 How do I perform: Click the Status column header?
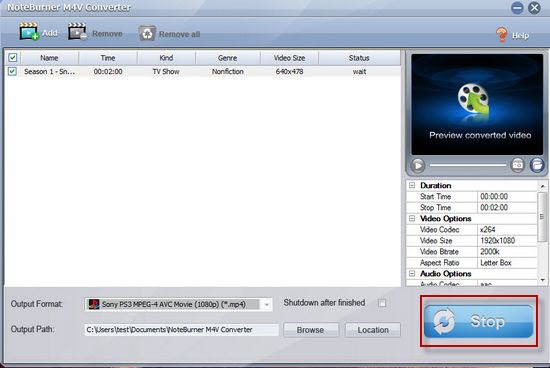pyautogui.click(x=359, y=58)
